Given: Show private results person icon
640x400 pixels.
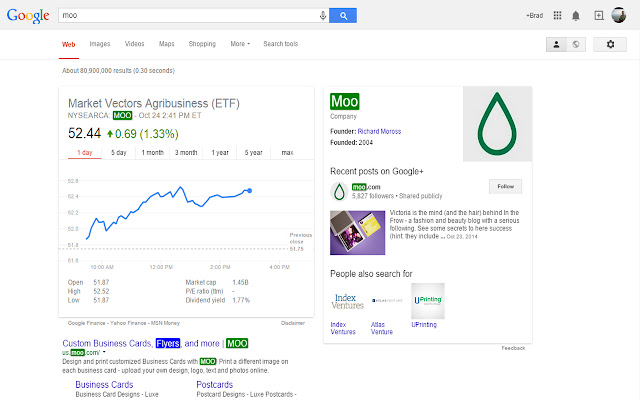Looking at the screenshot, I should [x=556, y=44].
